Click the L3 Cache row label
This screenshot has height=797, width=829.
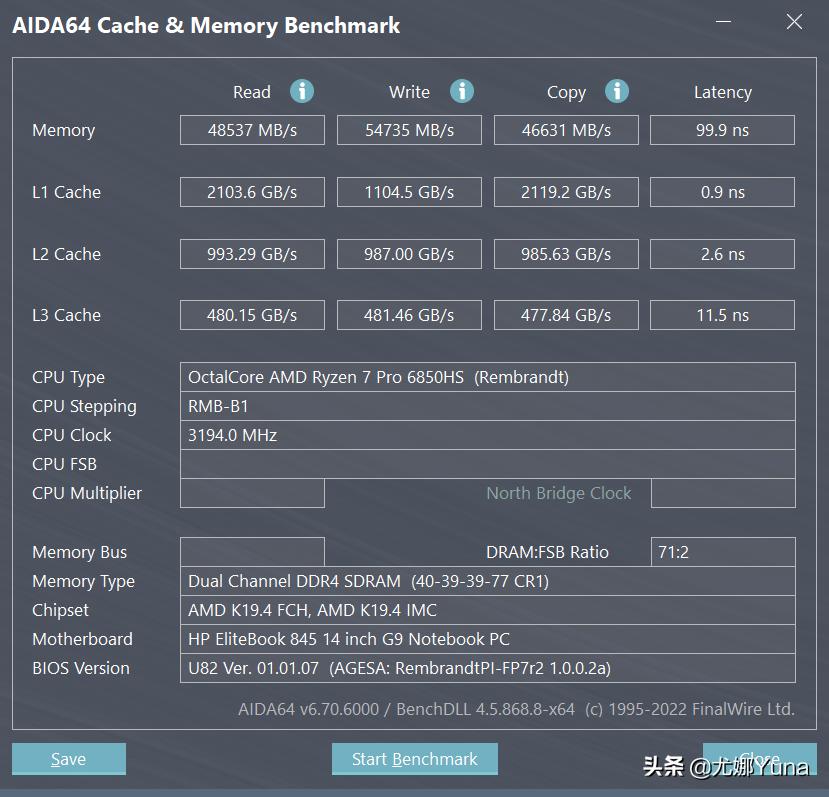[x=66, y=315]
